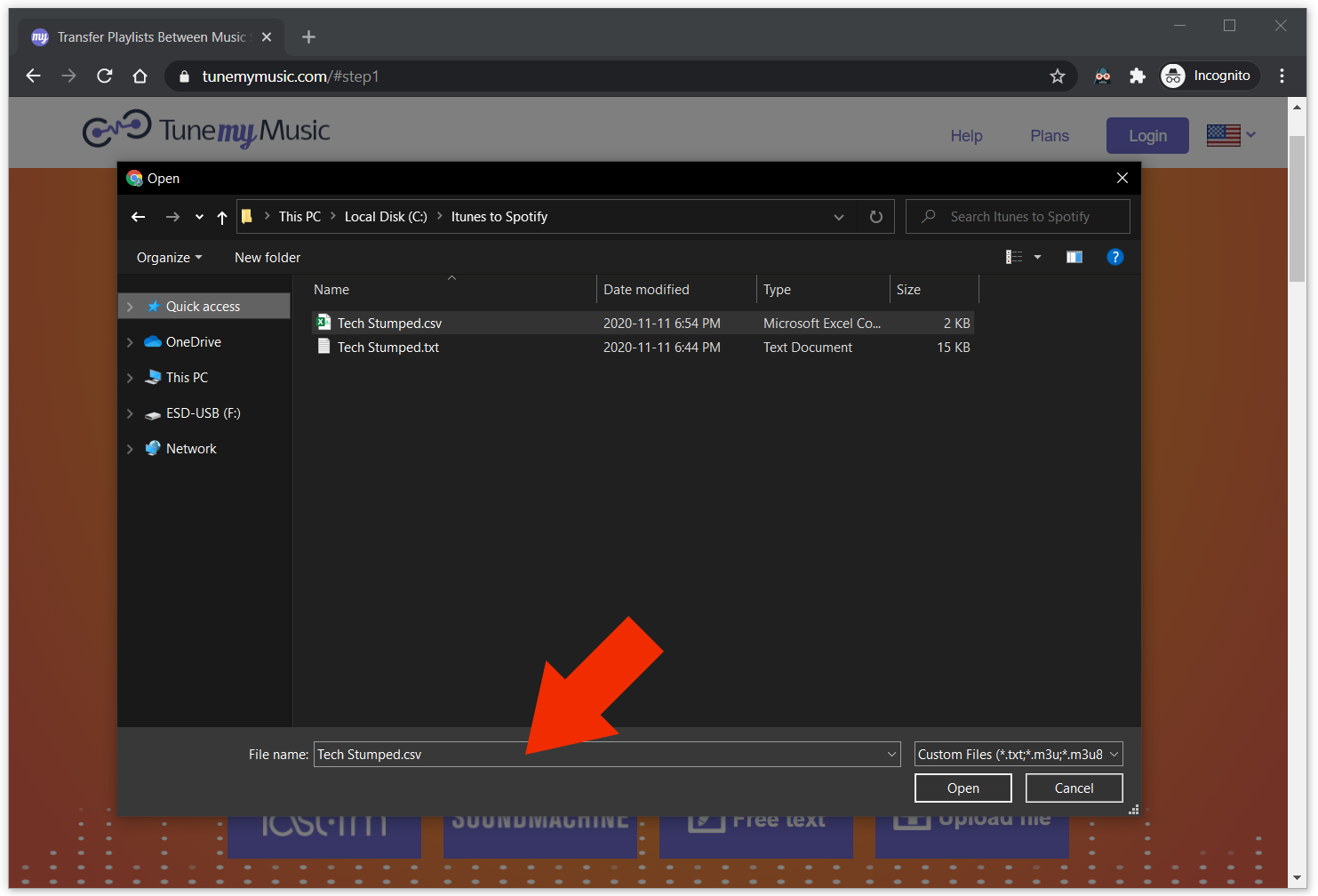
Task: Select OneDrive in sidebar
Action: coord(194,342)
